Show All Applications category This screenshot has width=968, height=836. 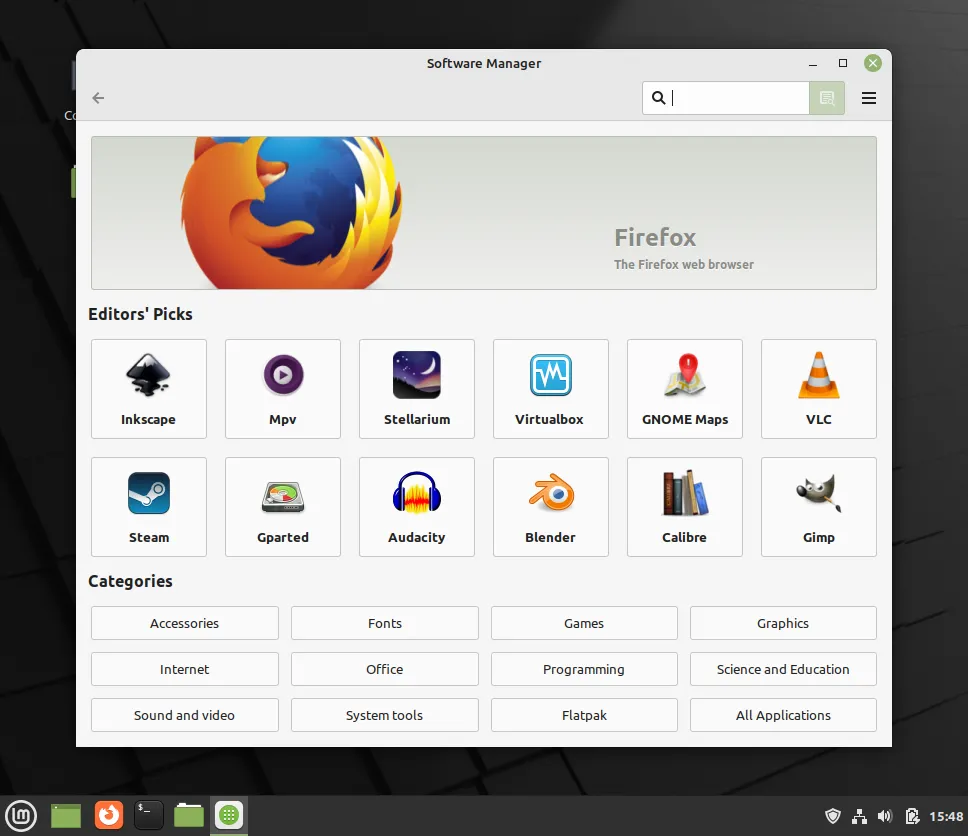[x=783, y=715]
